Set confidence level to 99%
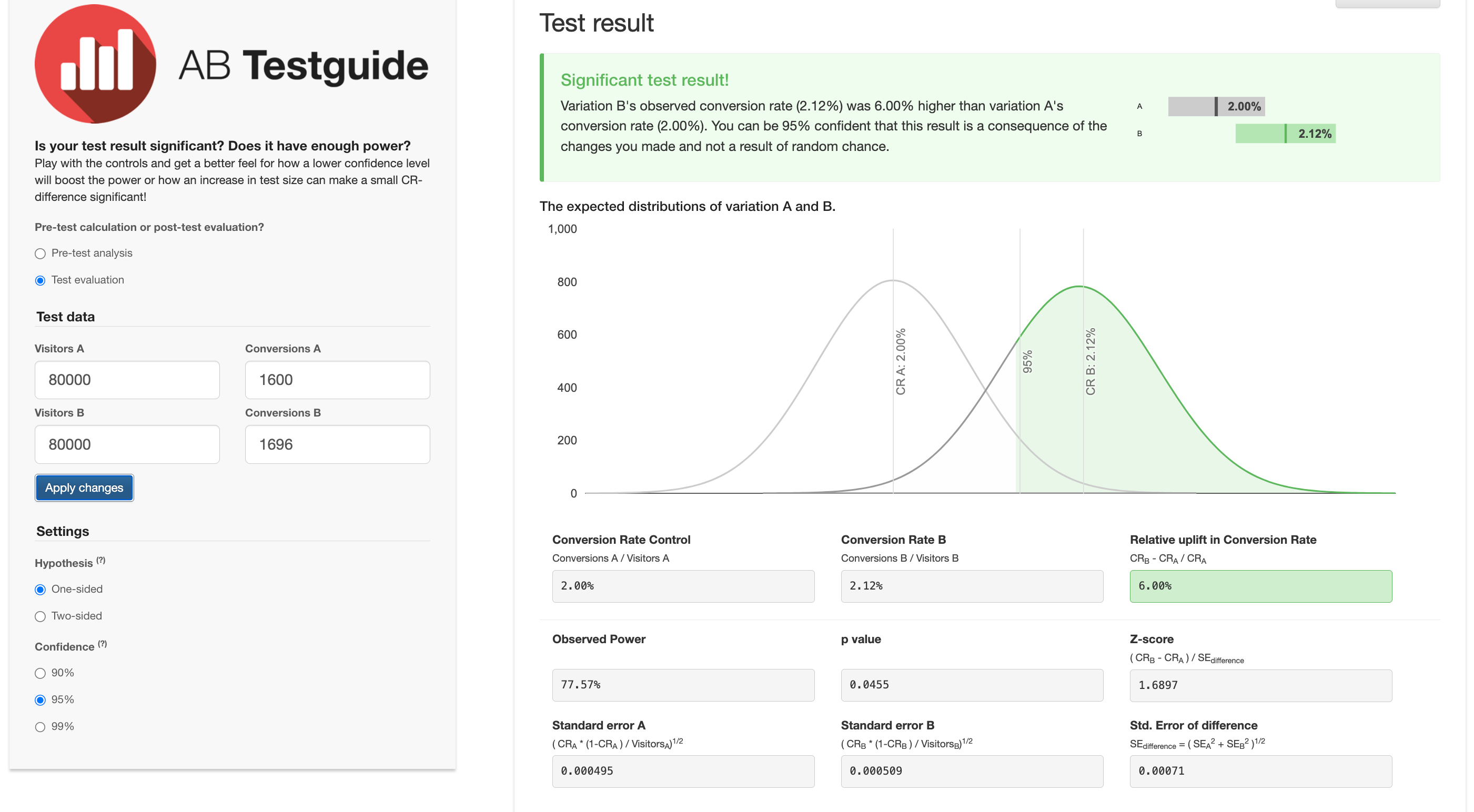This screenshot has width=1474, height=812. [40, 727]
